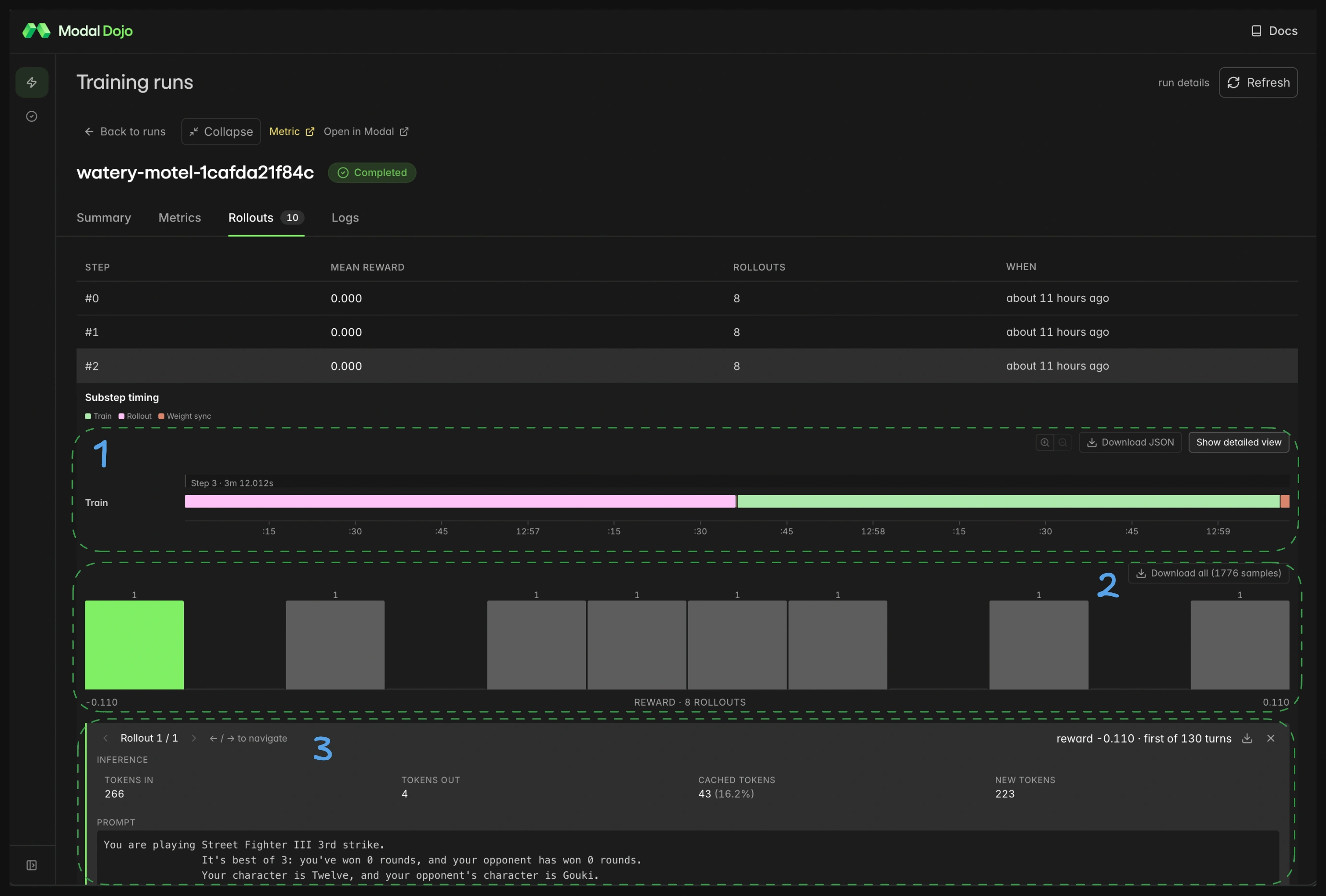This screenshot has width=1326, height=896.
Task: Click the Completed status badge
Action: pos(372,173)
